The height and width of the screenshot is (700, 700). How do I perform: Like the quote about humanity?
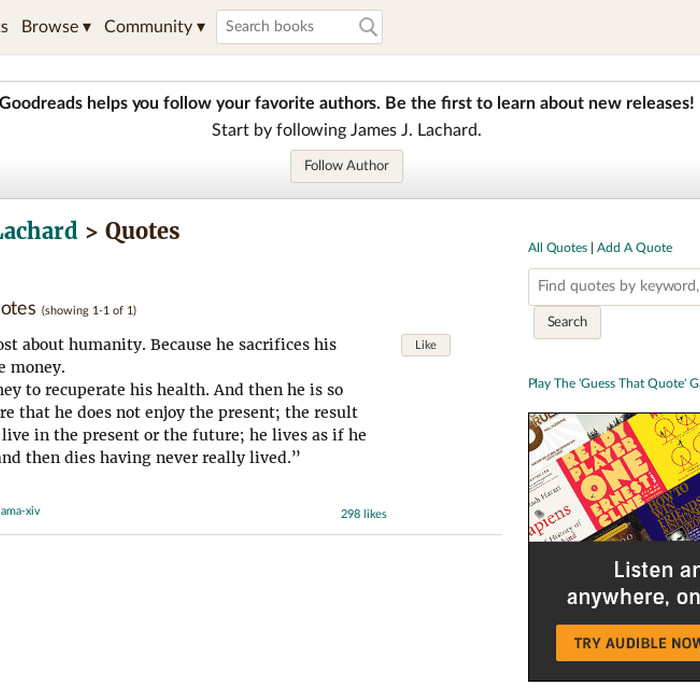425,345
